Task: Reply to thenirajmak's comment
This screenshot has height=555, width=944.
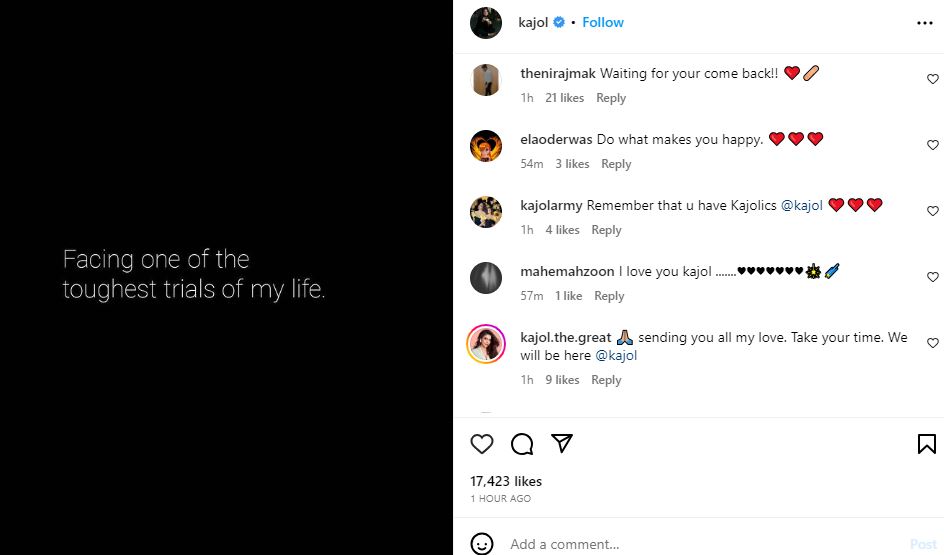Action: pos(611,98)
